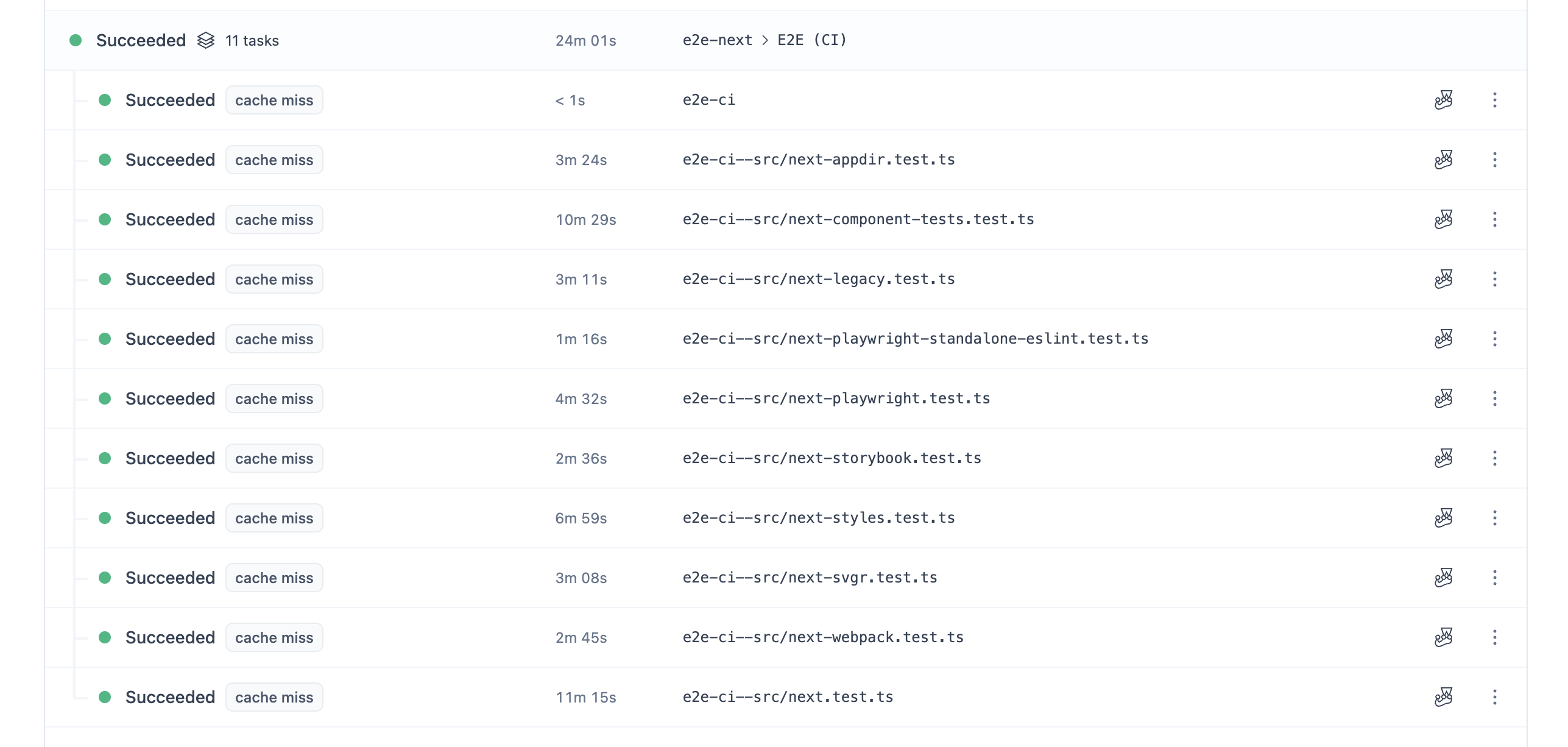Select task e2e-ci--src/next-svgr.test.ts

810,578
